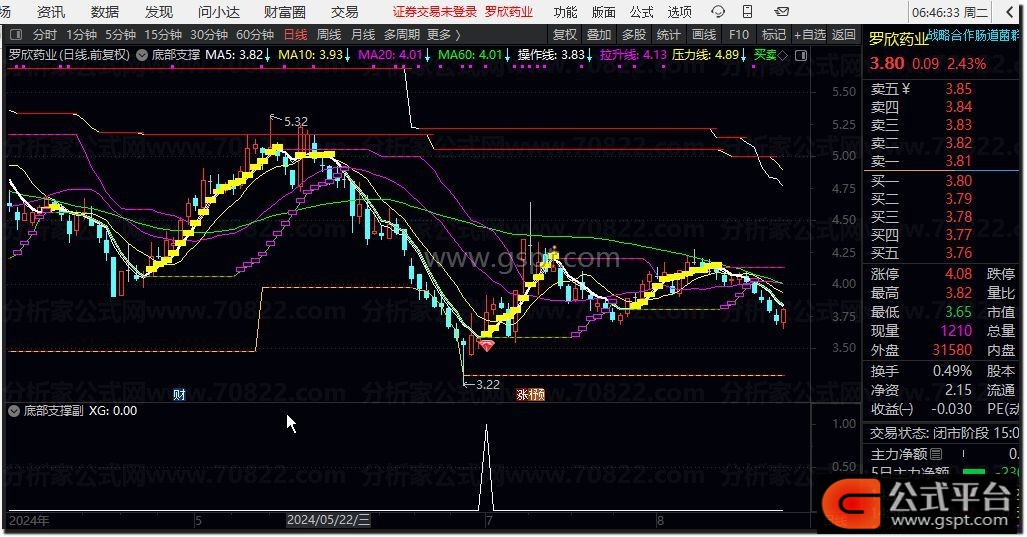This screenshot has height=537, width=1027.
Task: Click the 罗欣药业 stock name in side panel
Action: [x=899, y=39]
